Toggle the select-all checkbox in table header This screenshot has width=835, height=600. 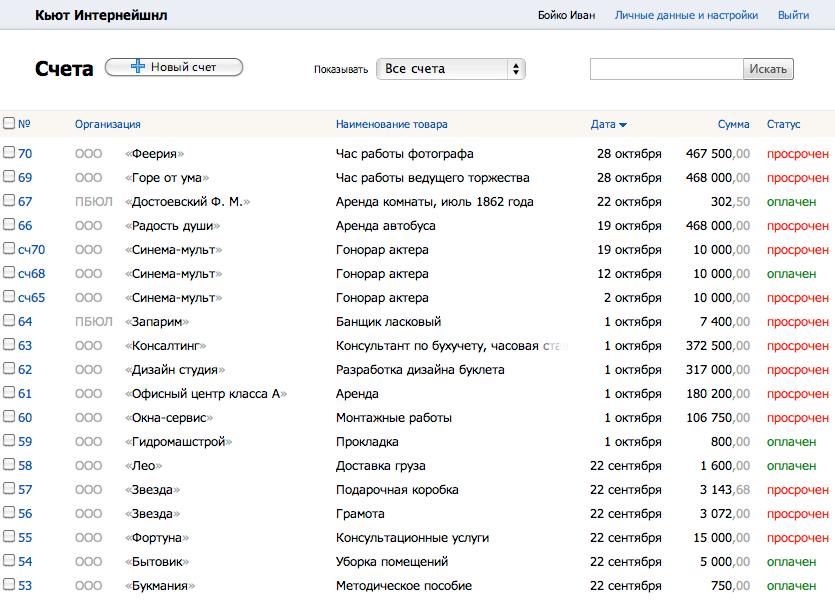9,124
